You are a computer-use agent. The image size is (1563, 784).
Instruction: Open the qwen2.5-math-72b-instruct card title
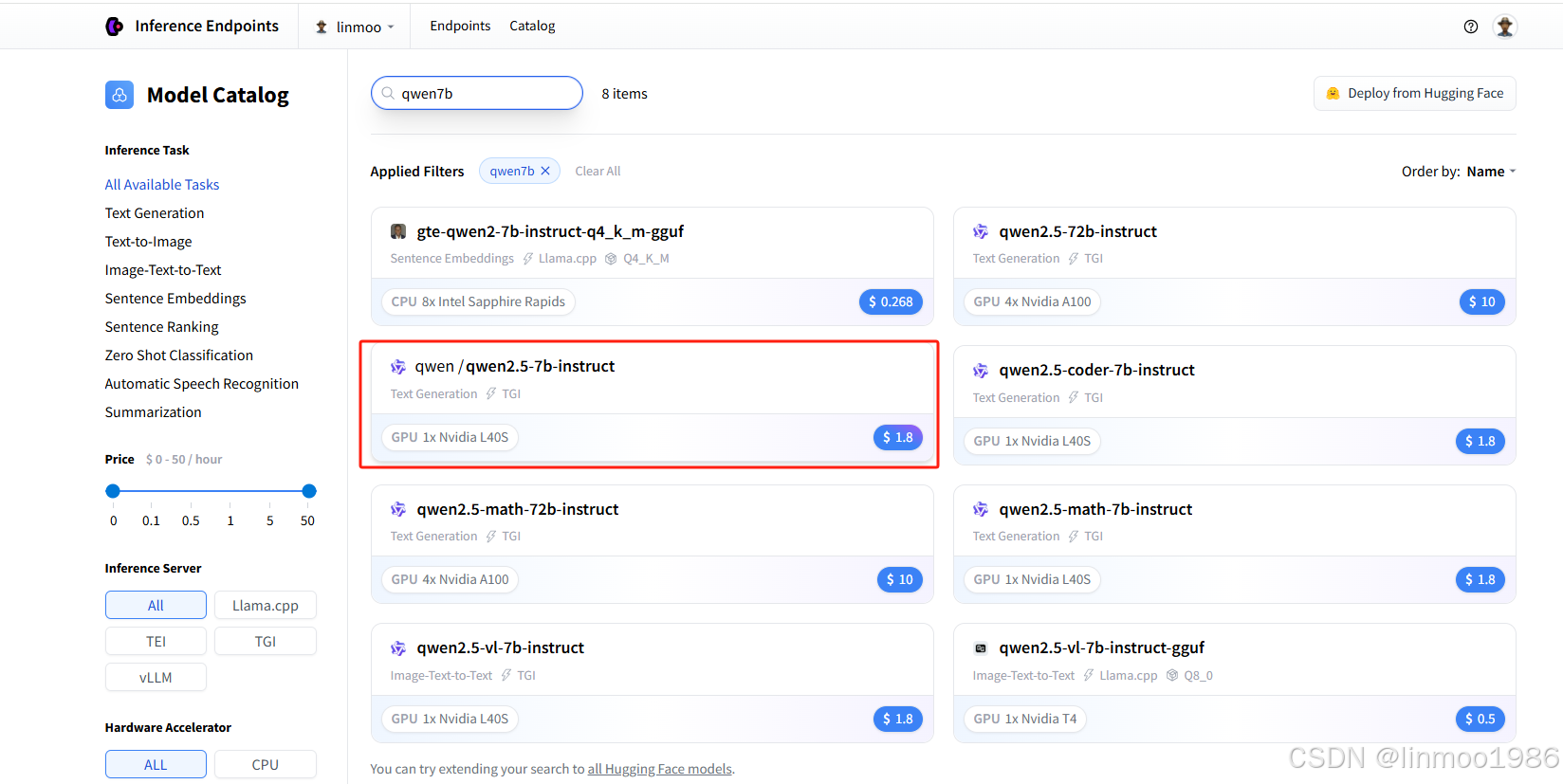coord(518,509)
